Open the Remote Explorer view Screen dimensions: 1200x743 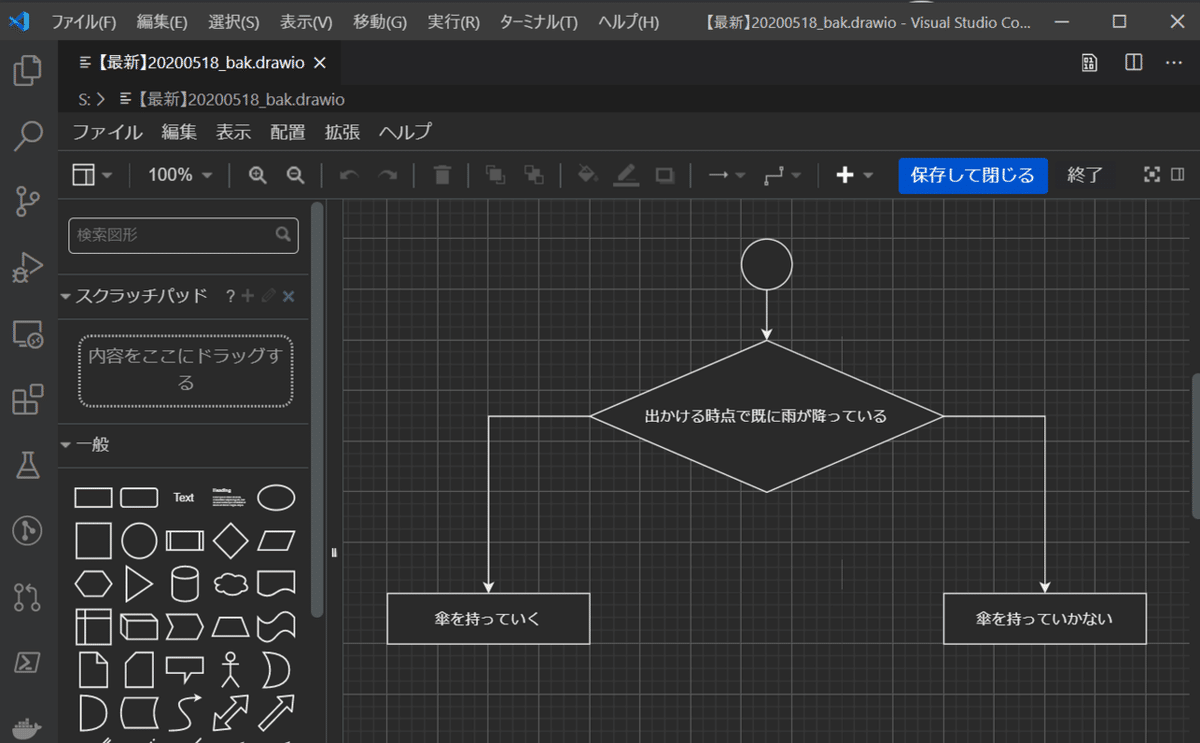pos(28,334)
